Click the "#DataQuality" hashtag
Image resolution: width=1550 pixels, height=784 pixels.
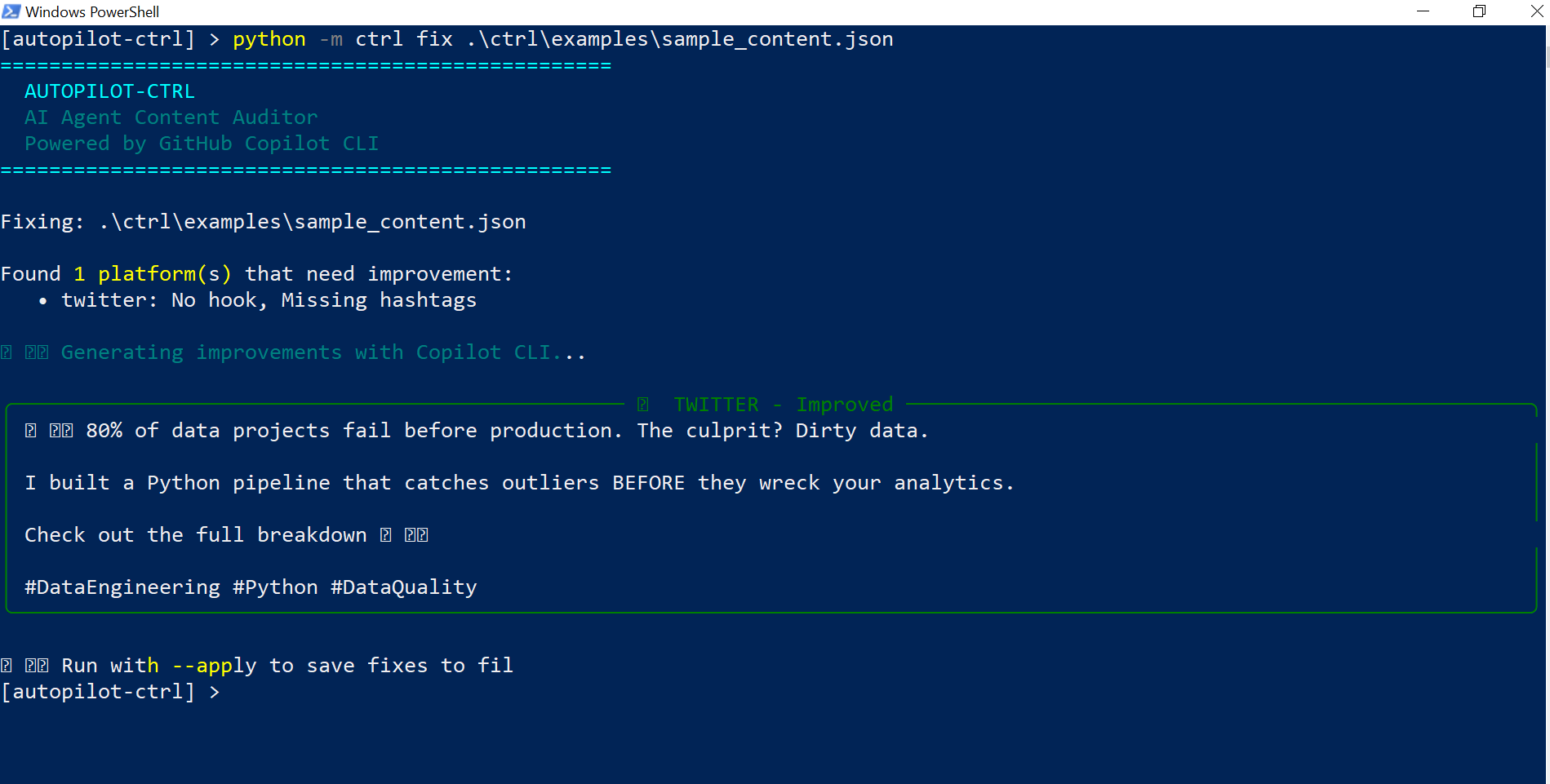pos(403,587)
